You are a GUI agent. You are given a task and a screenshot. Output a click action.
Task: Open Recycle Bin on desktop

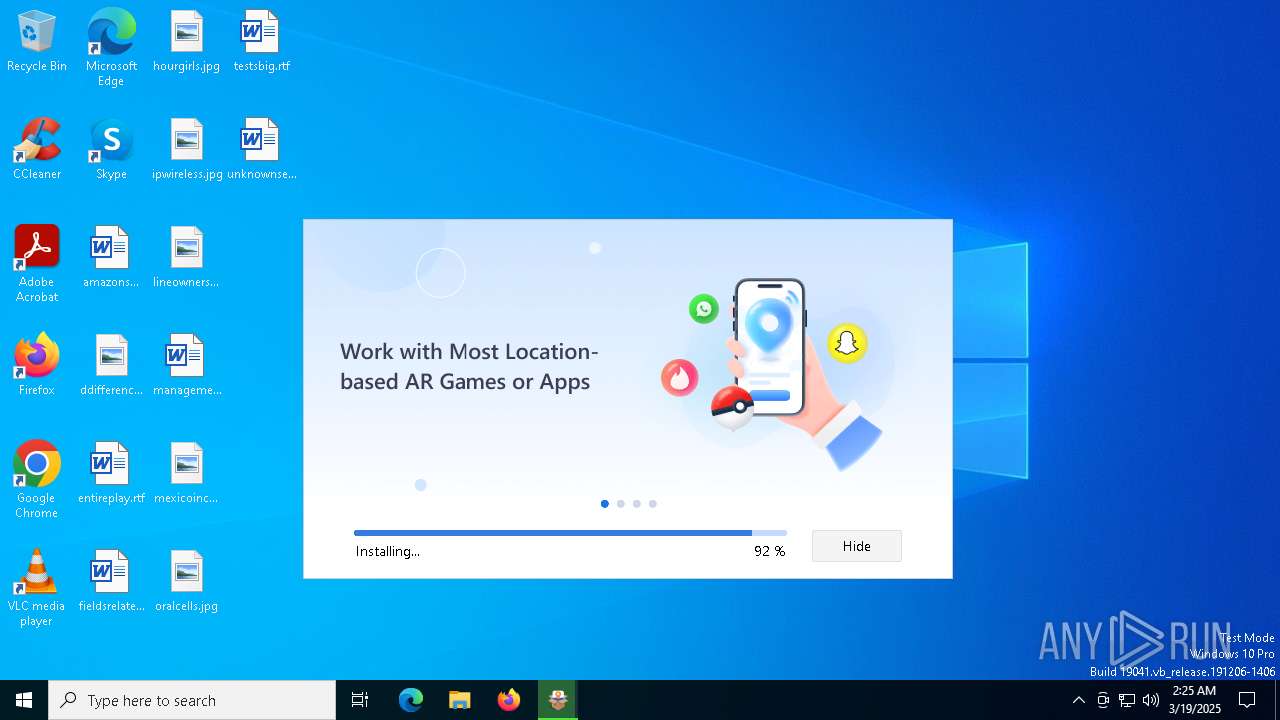tap(37, 42)
